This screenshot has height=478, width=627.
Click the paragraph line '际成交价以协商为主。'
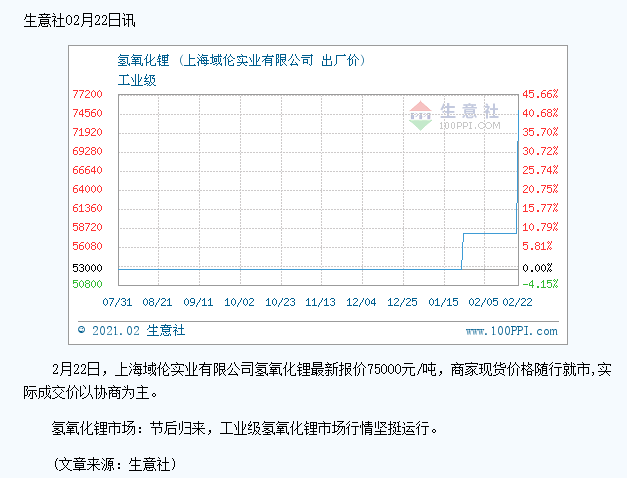coord(91,393)
